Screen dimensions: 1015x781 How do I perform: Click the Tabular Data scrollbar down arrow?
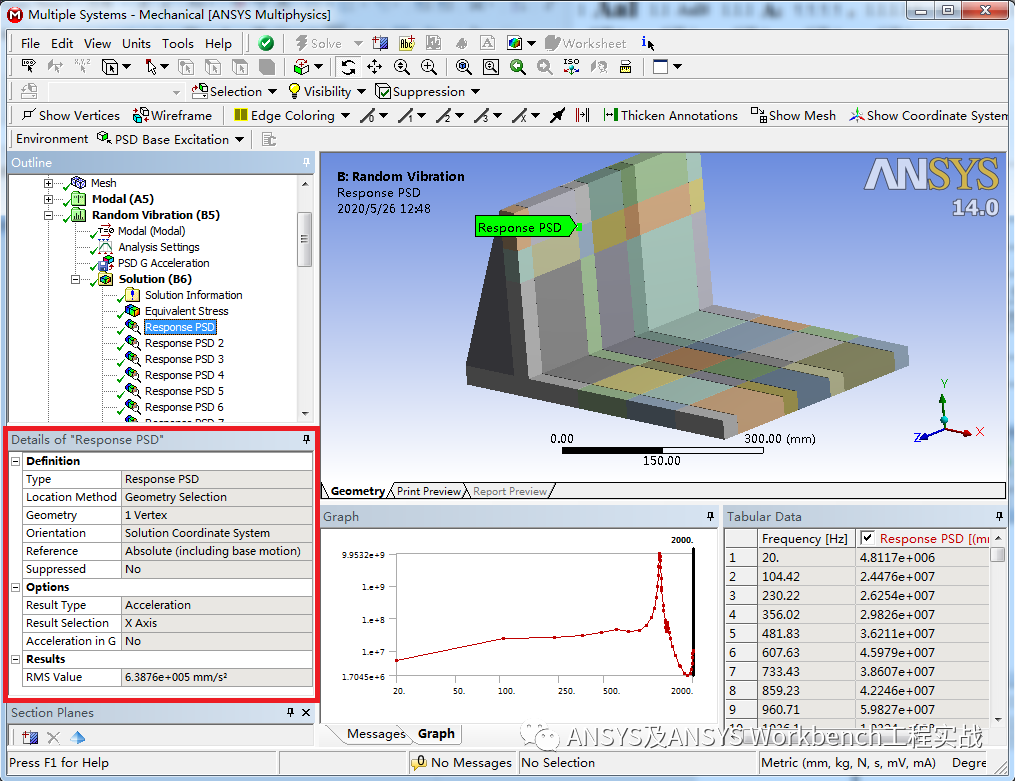click(x=998, y=719)
